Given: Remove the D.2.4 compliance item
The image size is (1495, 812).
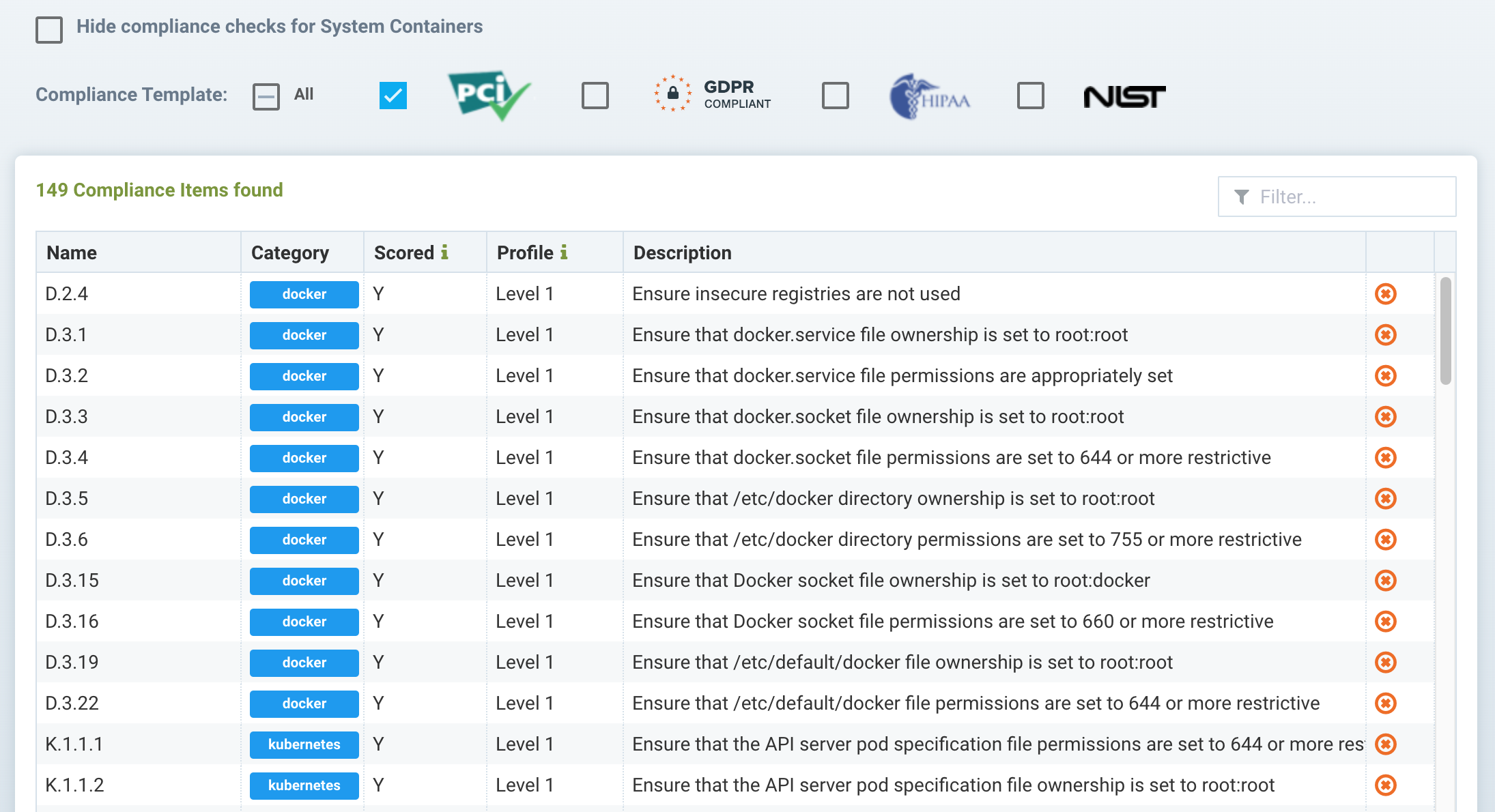Looking at the screenshot, I should click(1385, 294).
